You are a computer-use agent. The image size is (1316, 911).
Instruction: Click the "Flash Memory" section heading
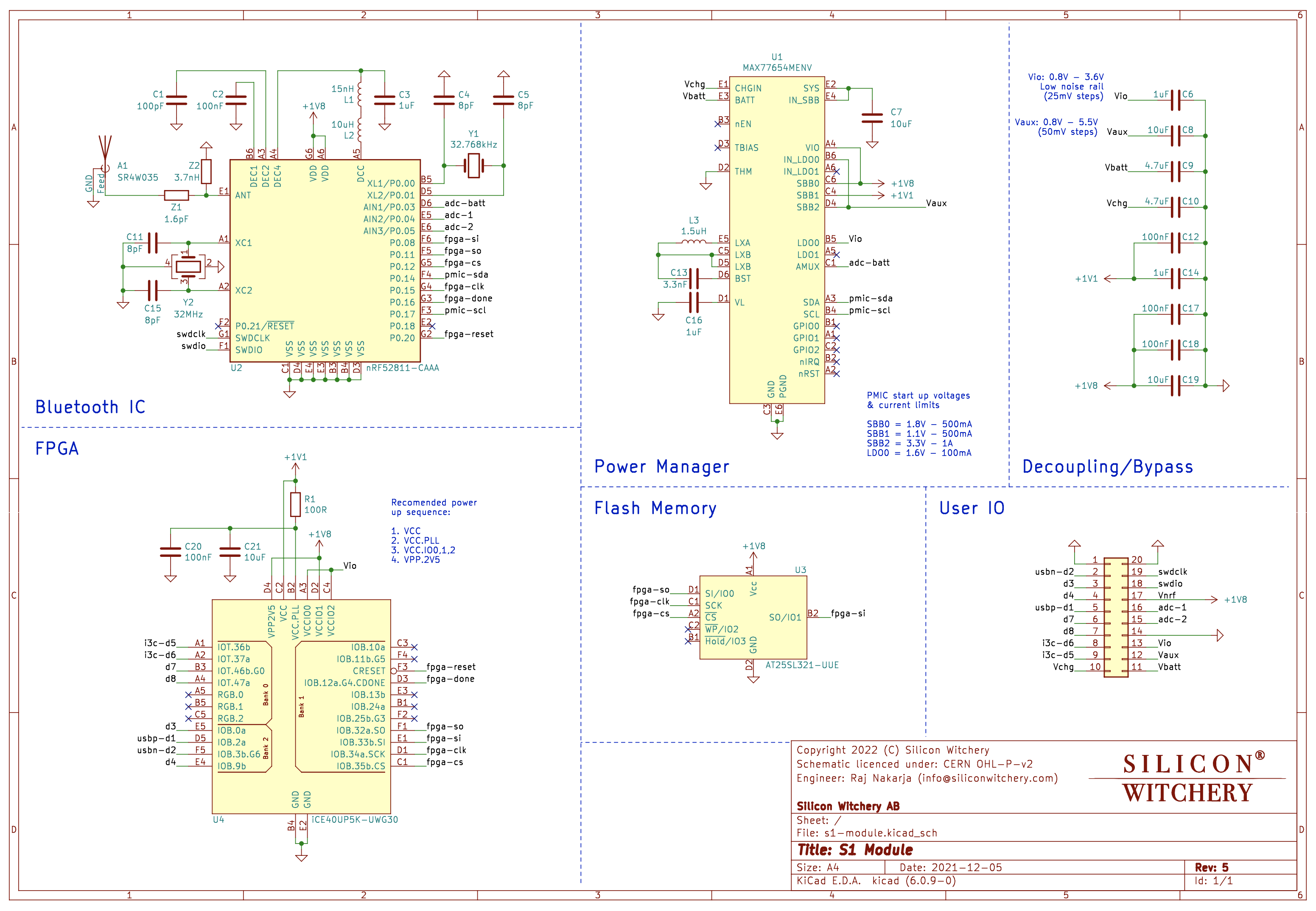[x=655, y=508]
